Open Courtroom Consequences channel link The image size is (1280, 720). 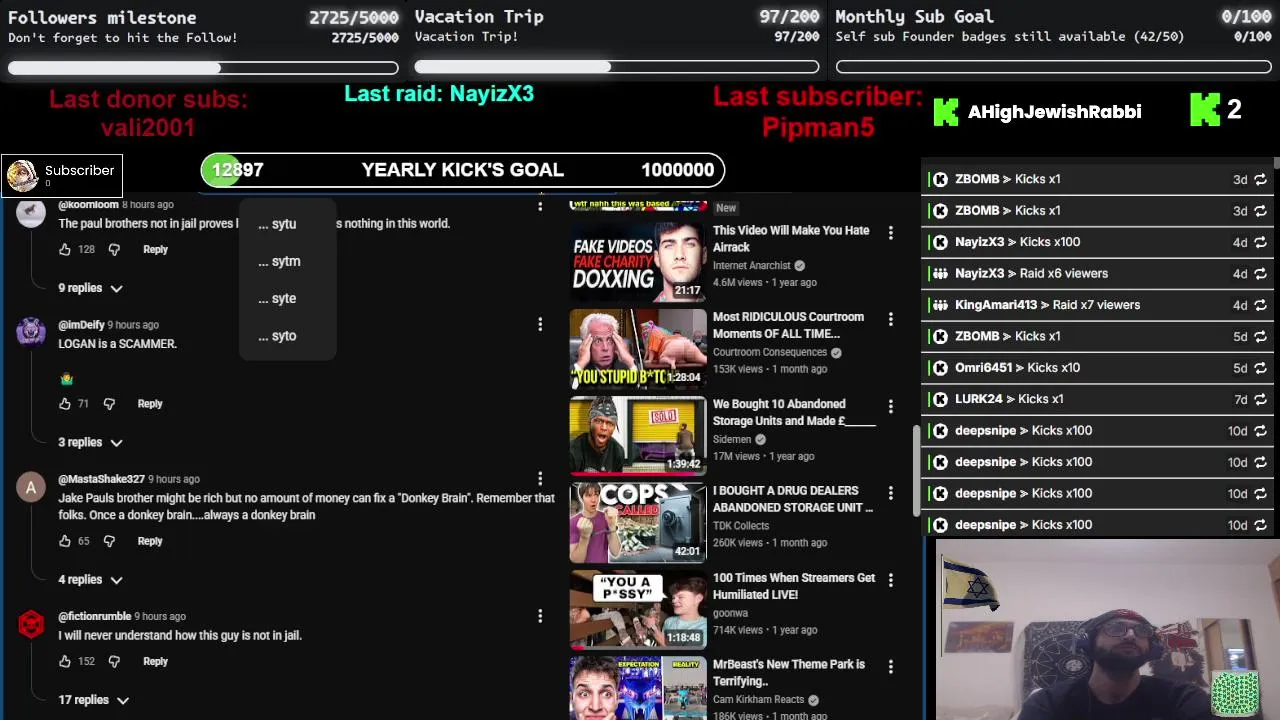click(770, 352)
